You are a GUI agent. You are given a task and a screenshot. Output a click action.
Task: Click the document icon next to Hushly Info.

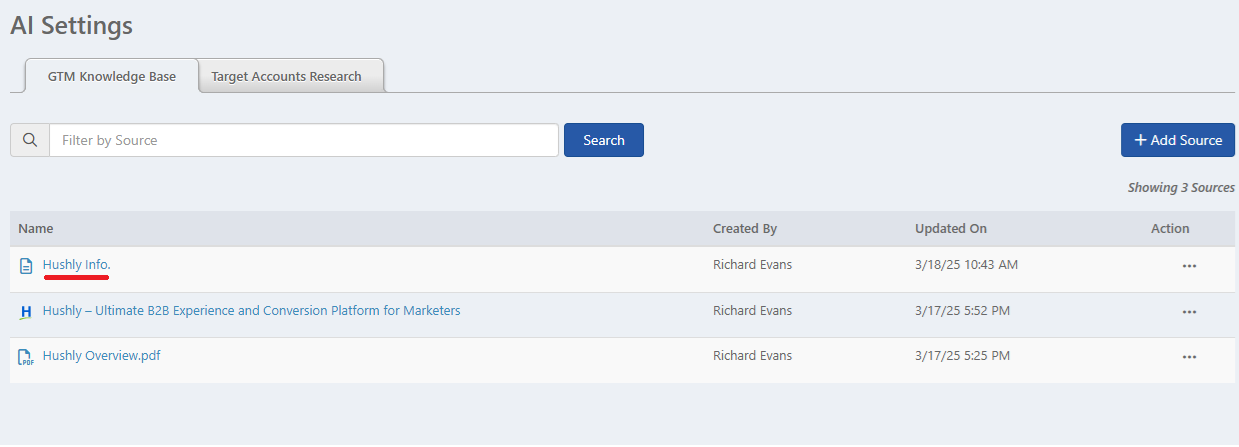27,266
